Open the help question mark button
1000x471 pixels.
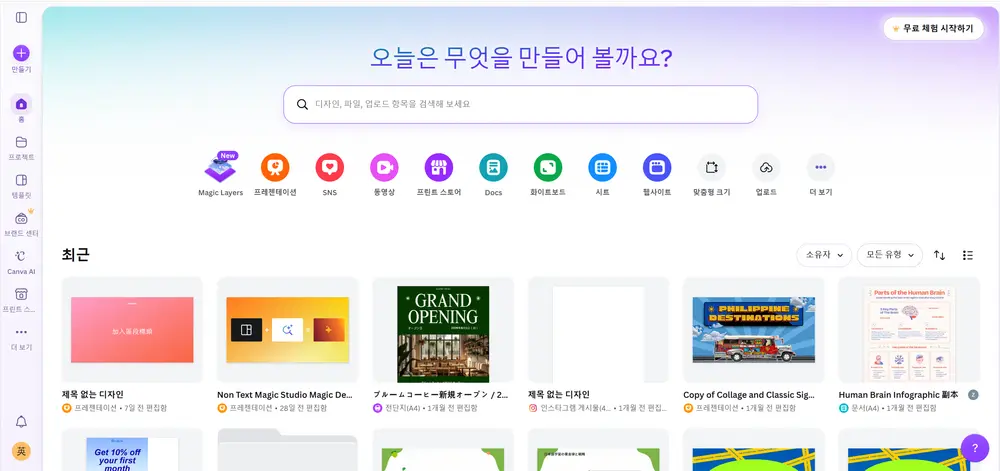[x=974, y=448]
